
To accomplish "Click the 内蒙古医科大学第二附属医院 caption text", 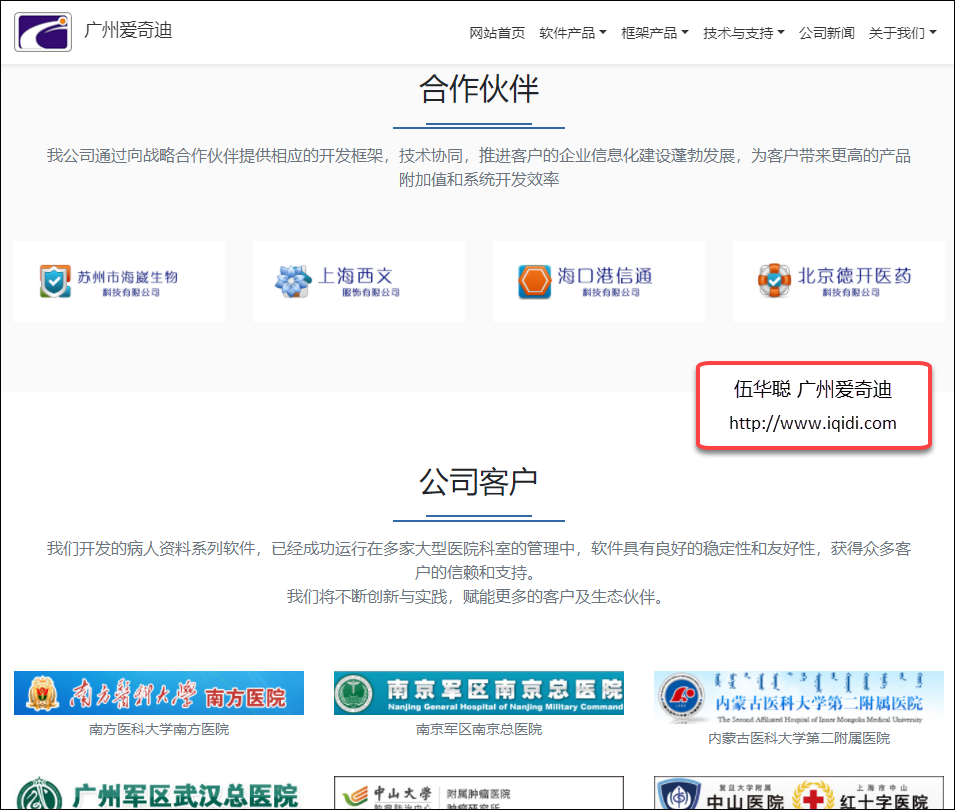I will coord(798,738).
